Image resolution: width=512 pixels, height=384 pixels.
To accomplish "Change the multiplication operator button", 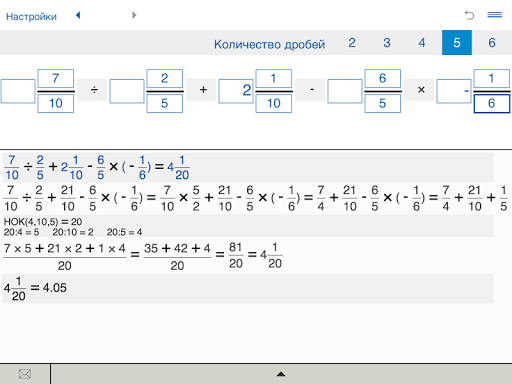I will (419, 90).
